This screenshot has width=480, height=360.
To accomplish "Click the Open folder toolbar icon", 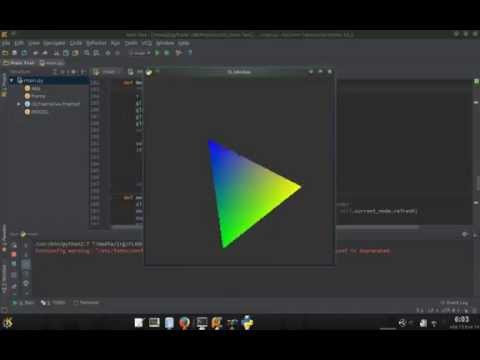I will click(x=5, y=53).
